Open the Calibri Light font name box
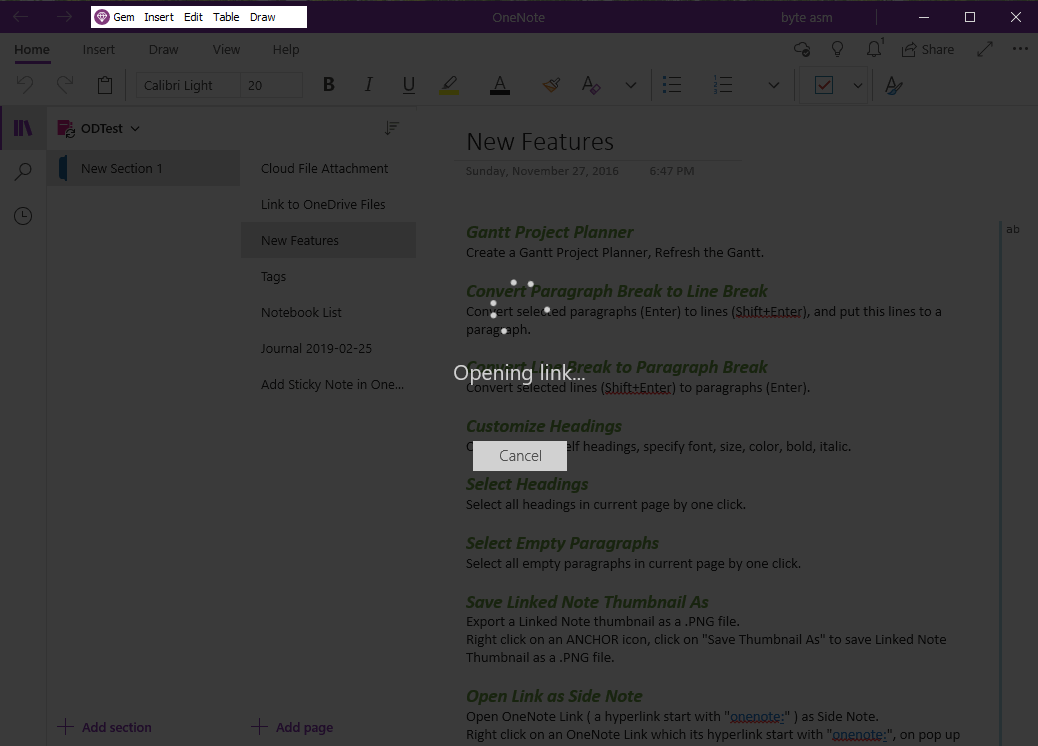Image resolution: width=1038 pixels, height=746 pixels. point(189,85)
